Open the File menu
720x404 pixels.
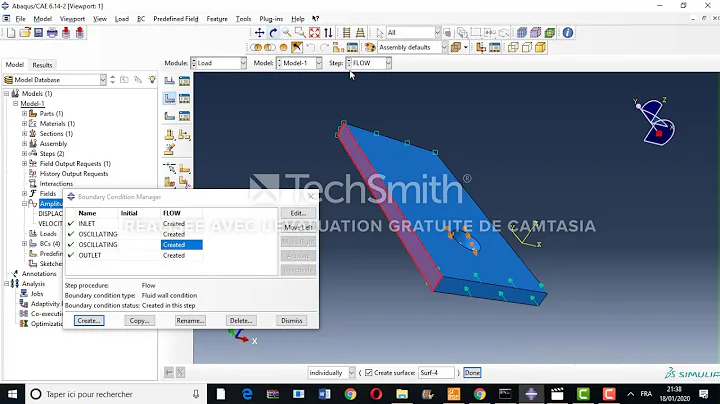20,19
